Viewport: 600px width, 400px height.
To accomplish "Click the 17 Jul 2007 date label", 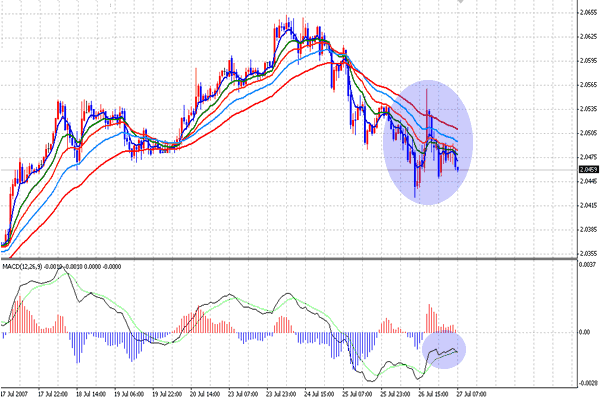I will [14, 394].
